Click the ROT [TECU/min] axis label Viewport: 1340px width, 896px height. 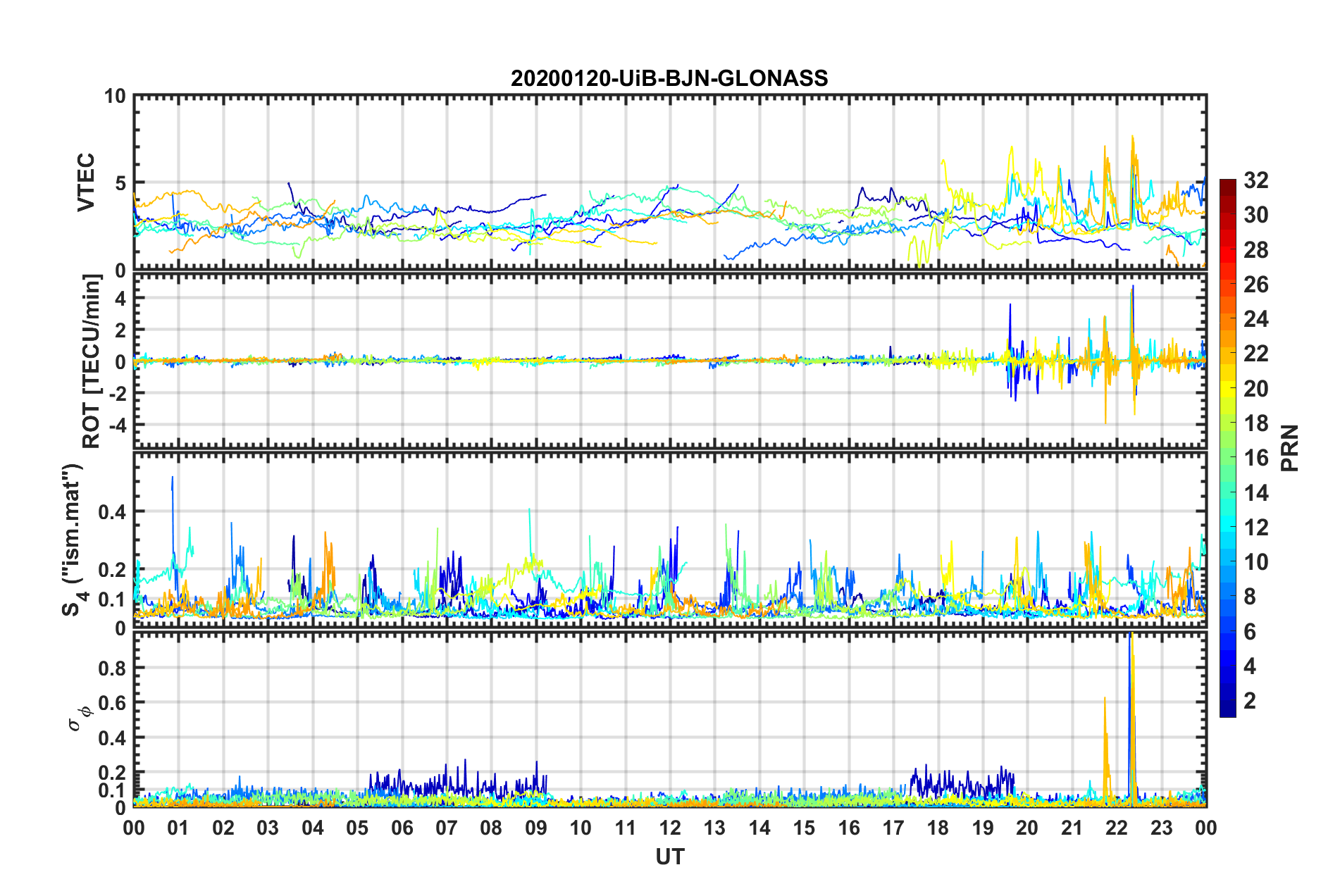pyautogui.click(x=92, y=361)
